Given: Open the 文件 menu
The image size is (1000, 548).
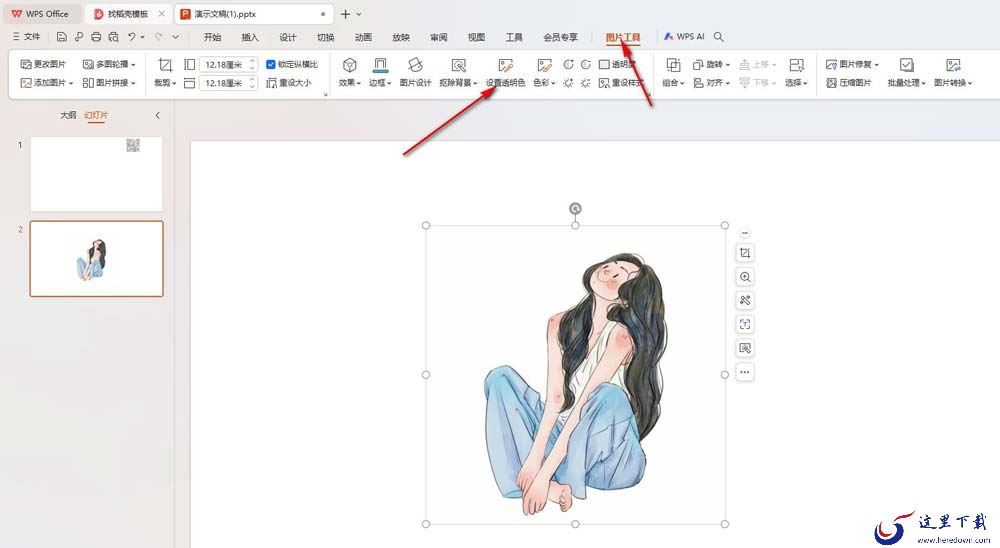Looking at the screenshot, I should coord(27,37).
